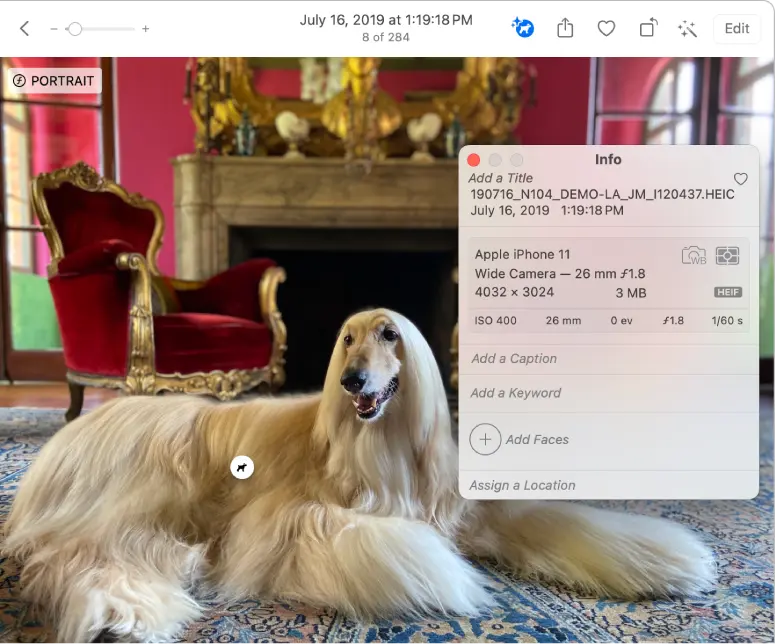Click the HEIF format badge
778x644 pixels.
[x=728, y=292]
